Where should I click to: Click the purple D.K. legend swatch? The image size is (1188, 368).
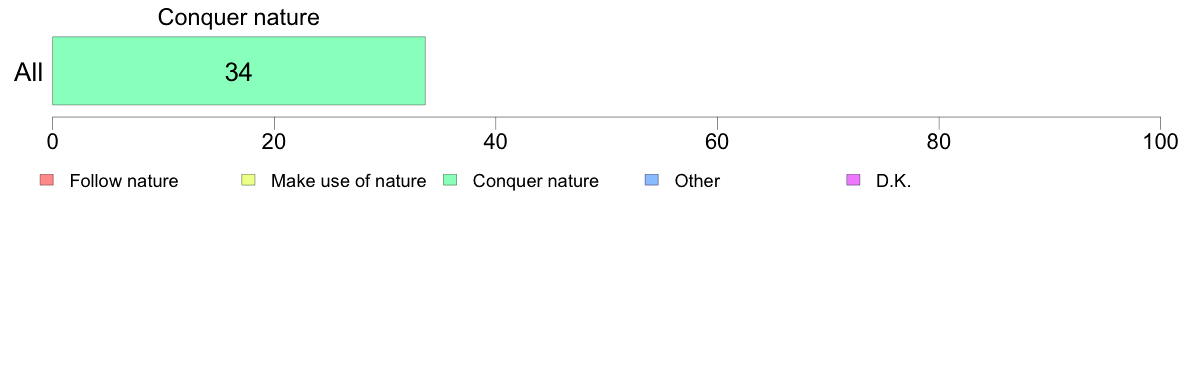point(852,180)
